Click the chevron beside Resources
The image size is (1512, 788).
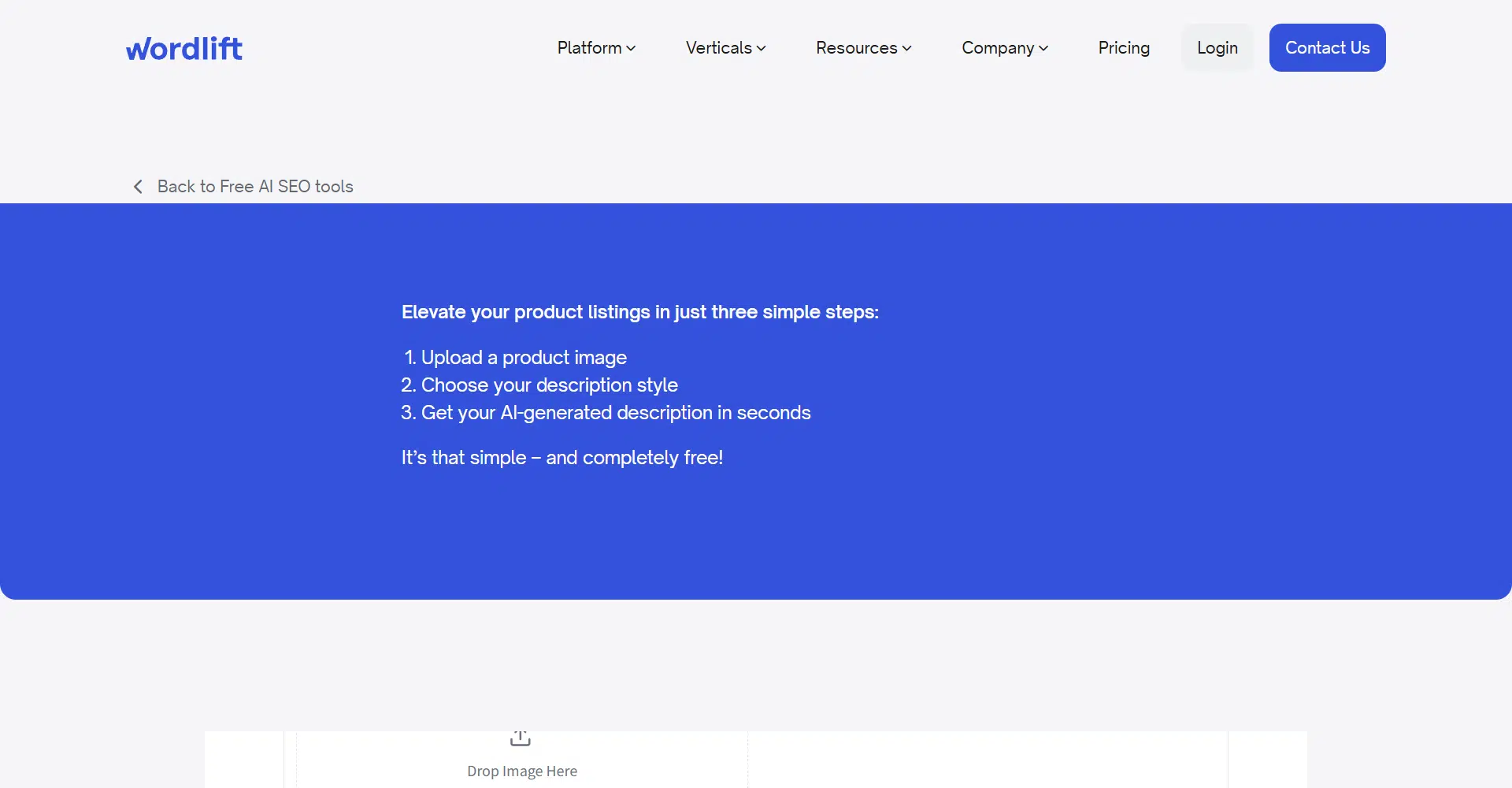(x=906, y=48)
